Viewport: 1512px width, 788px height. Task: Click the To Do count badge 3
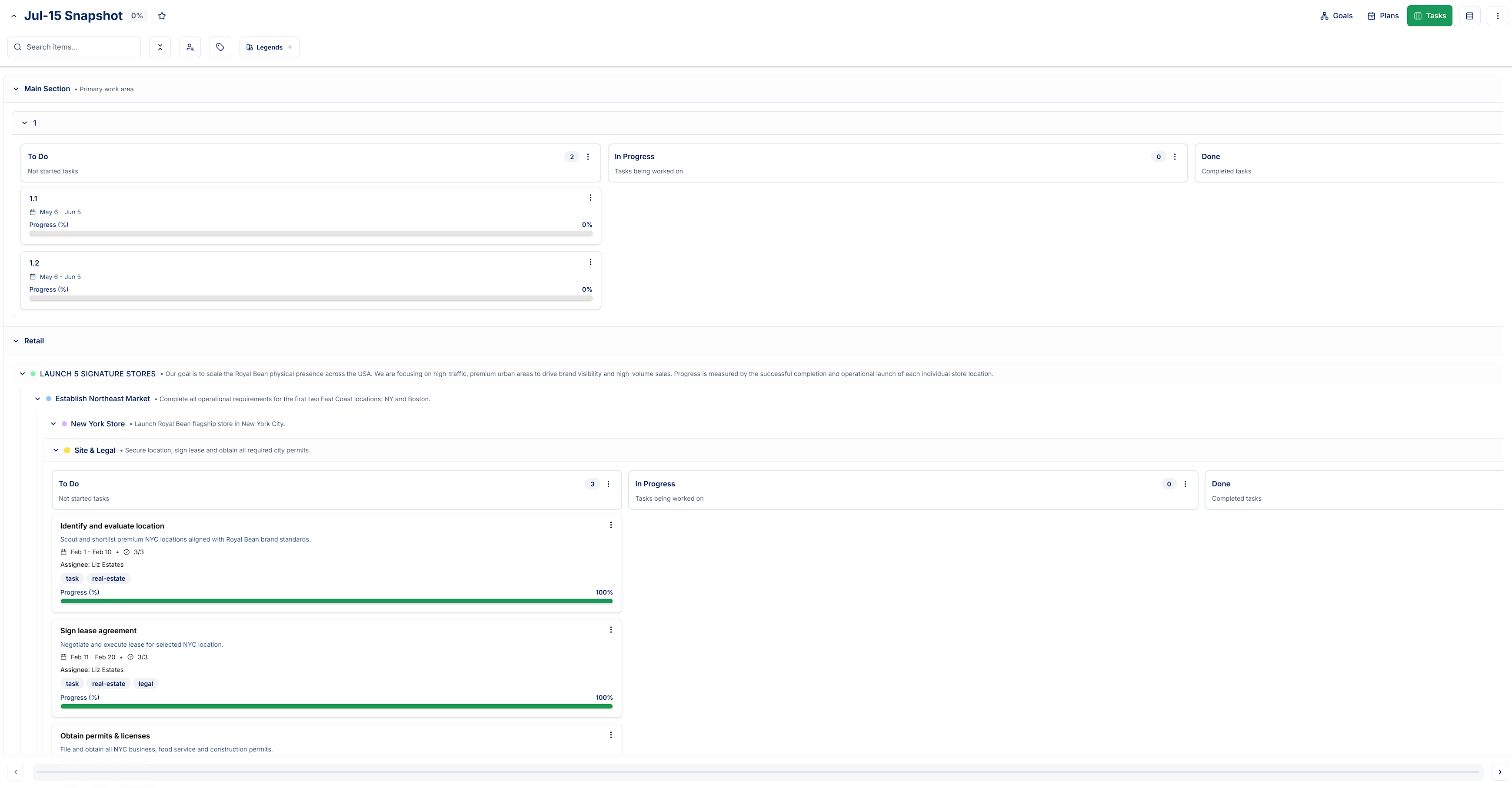[592, 484]
